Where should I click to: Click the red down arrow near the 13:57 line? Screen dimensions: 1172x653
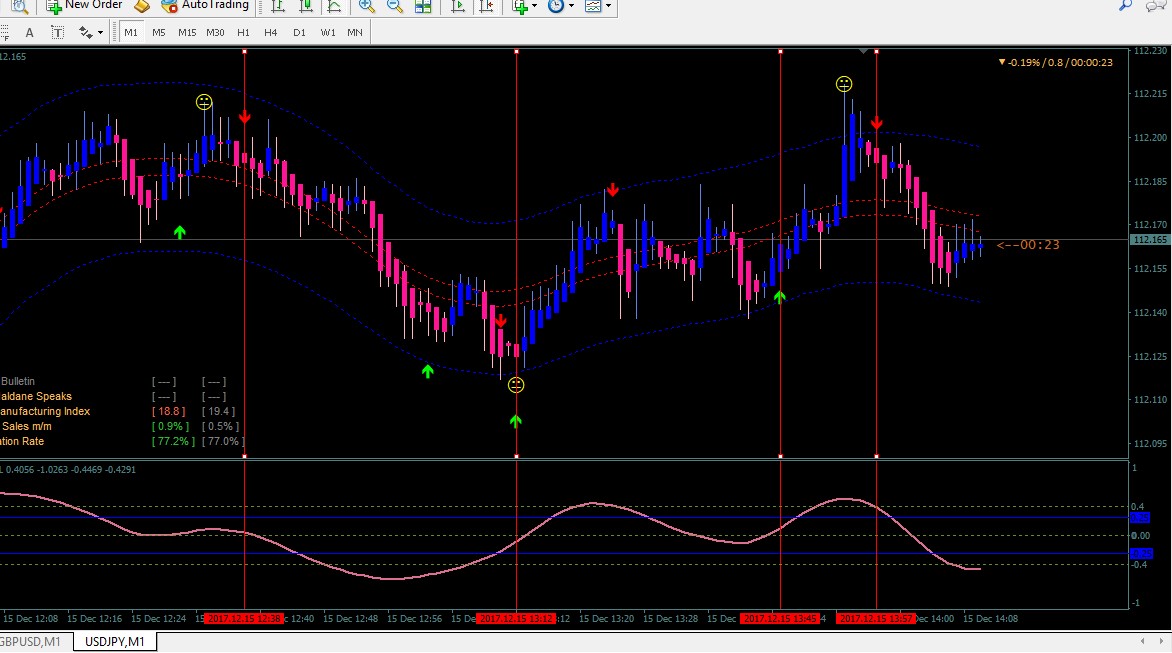(x=877, y=123)
